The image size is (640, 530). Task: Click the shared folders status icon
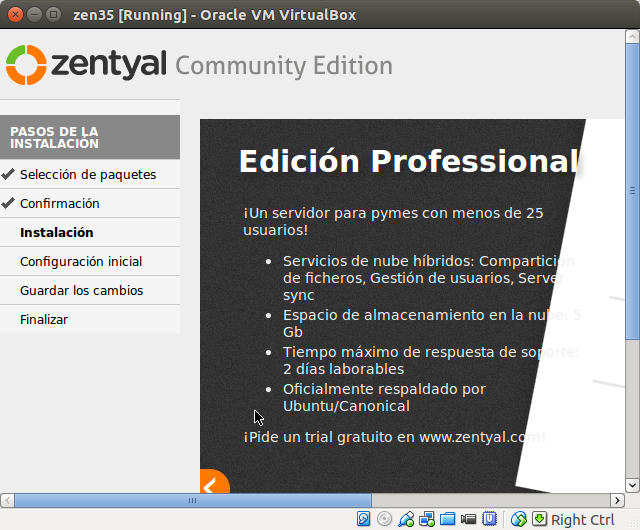click(447, 519)
